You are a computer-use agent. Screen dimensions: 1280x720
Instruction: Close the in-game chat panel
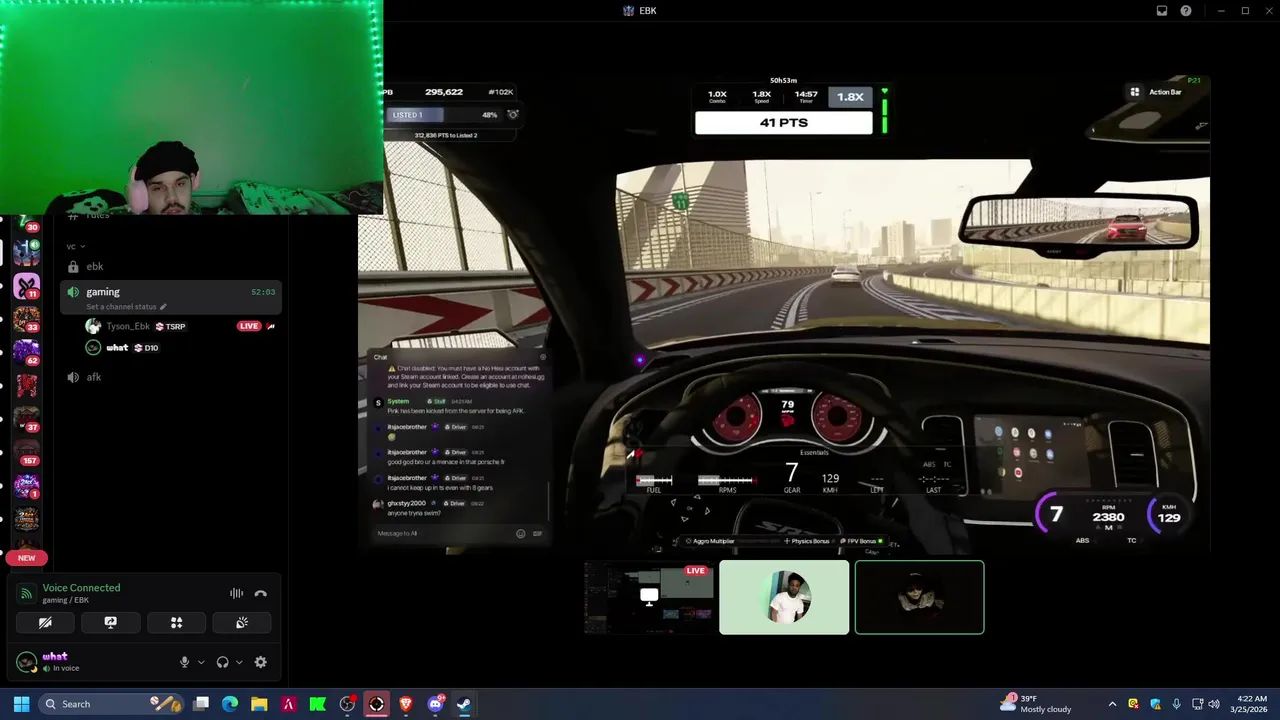[543, 357]
